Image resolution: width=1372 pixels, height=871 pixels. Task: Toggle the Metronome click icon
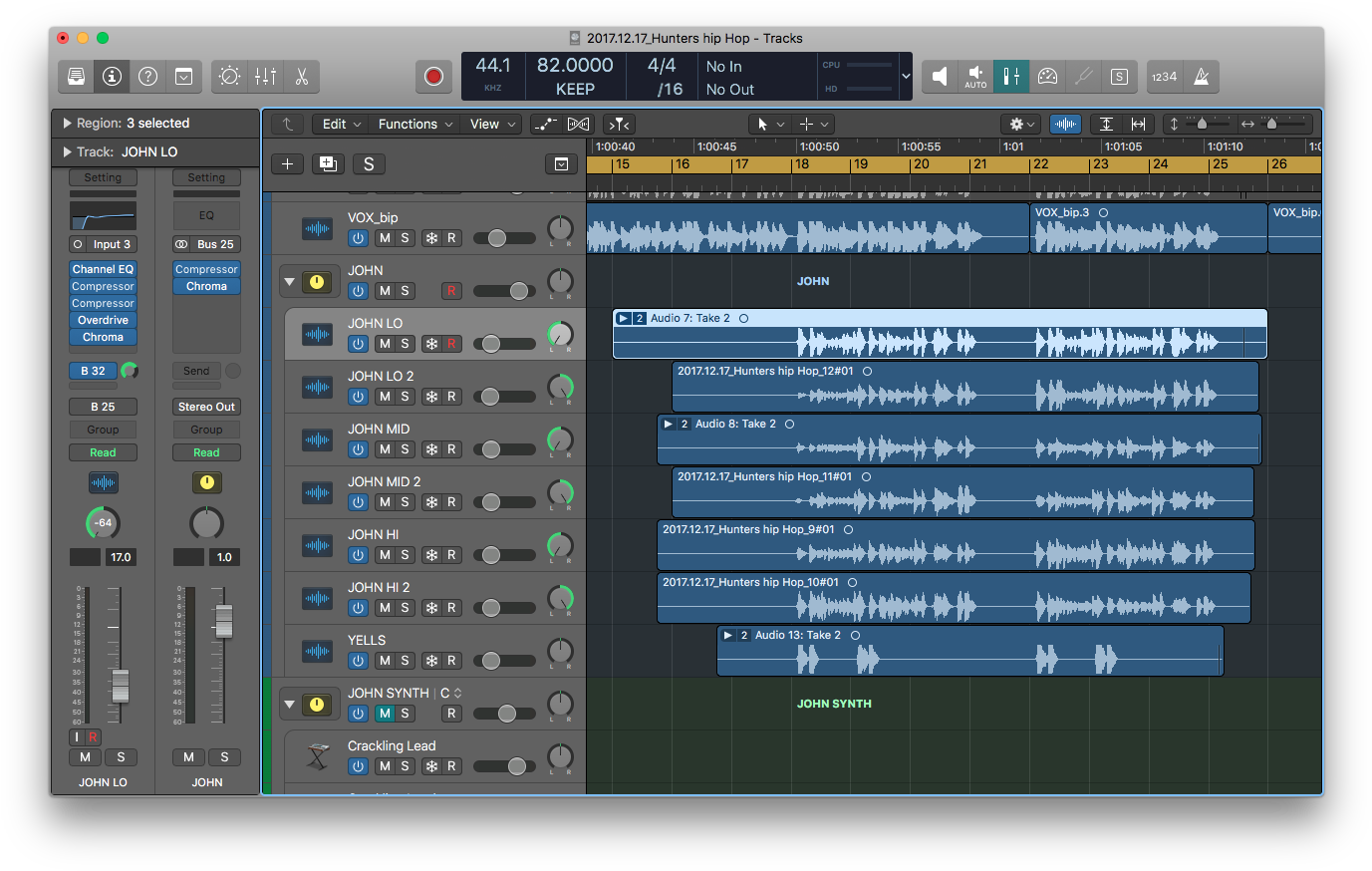point(1202,77)
